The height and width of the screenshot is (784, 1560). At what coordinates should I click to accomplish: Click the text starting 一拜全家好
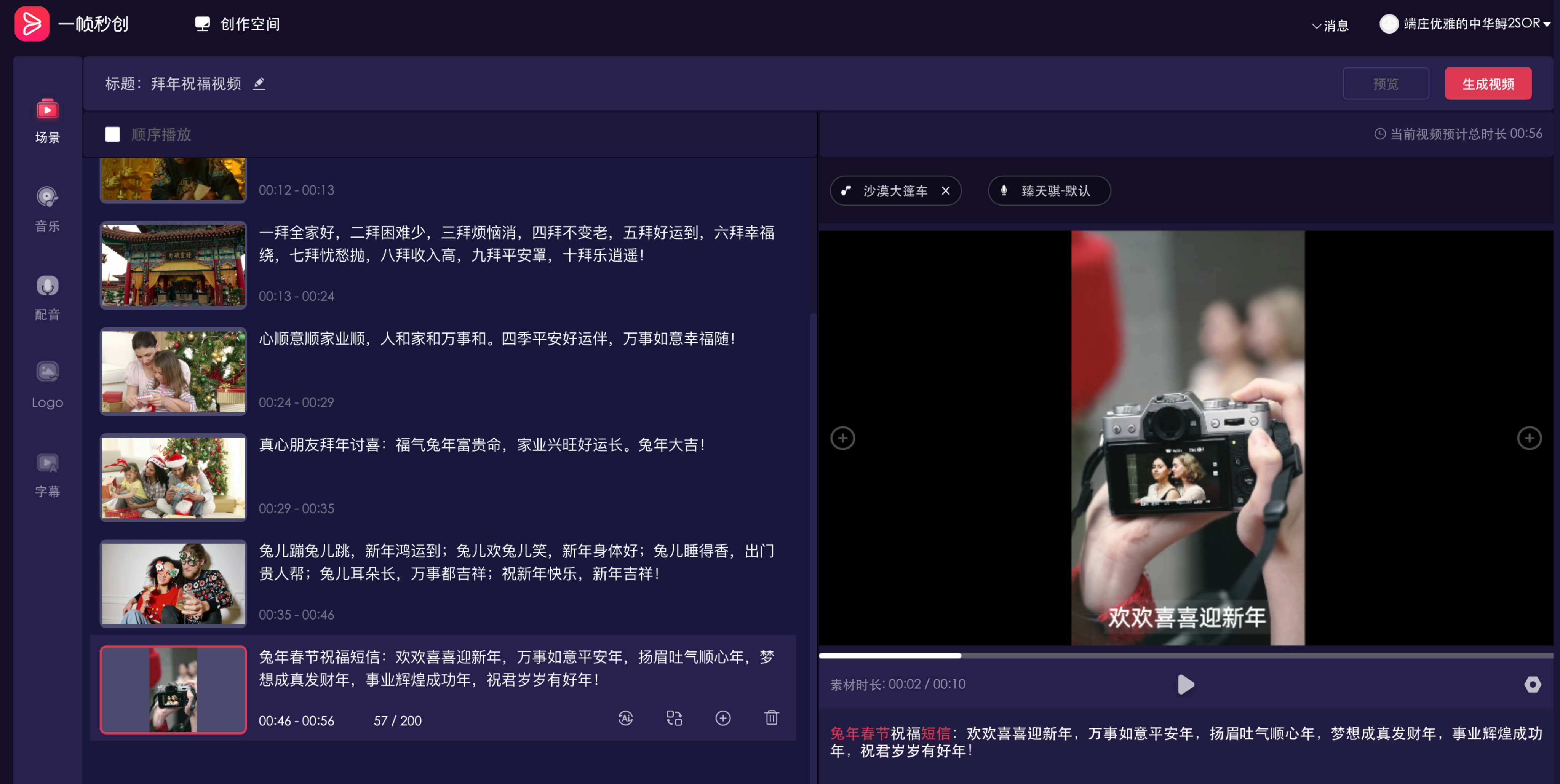point(516,244)
